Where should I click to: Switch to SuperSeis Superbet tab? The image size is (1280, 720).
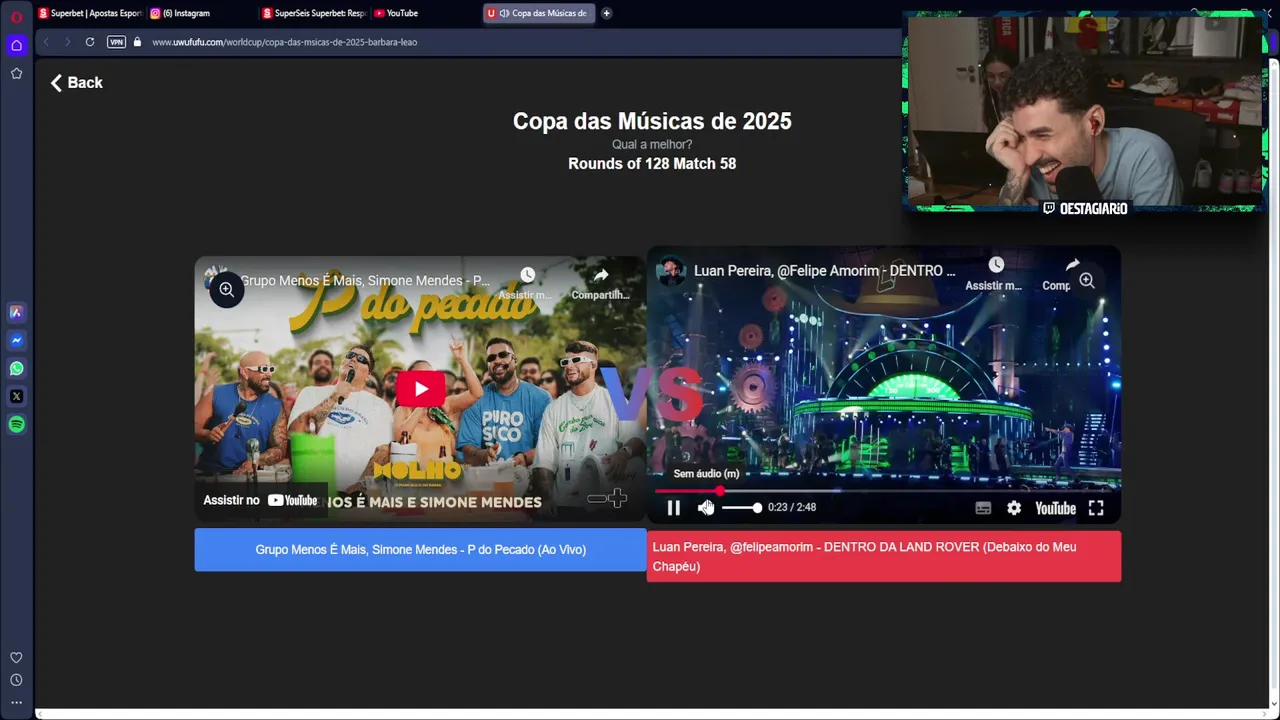coord(314,13)
